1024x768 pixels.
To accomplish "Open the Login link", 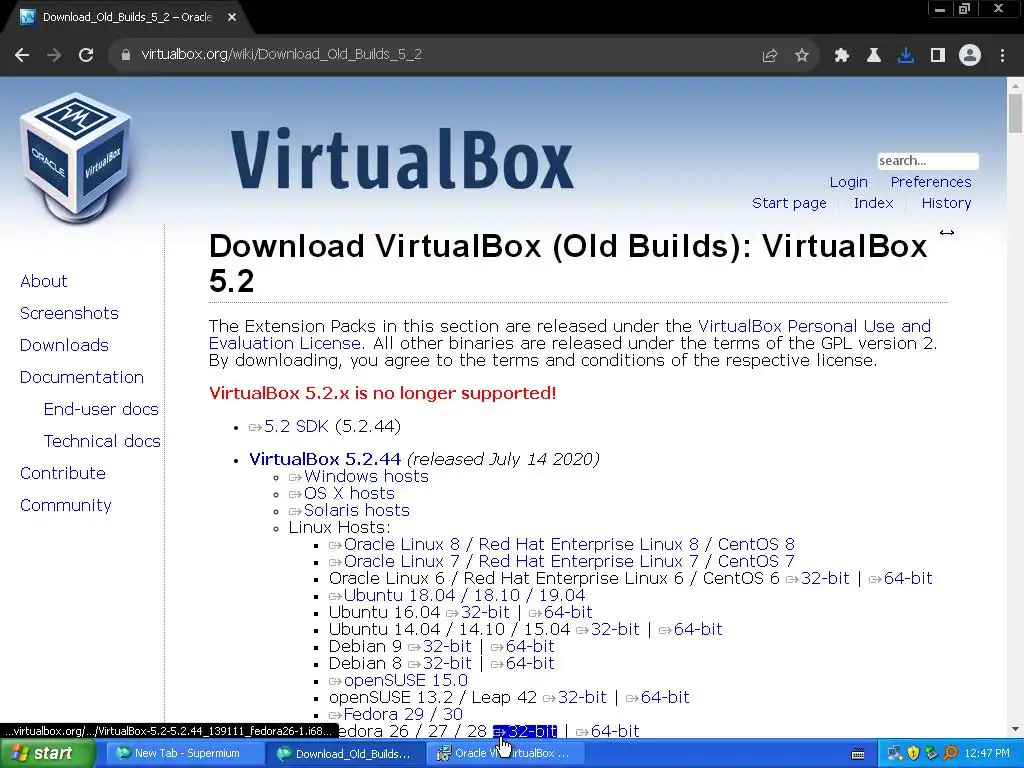I will (x=848, y=182).
